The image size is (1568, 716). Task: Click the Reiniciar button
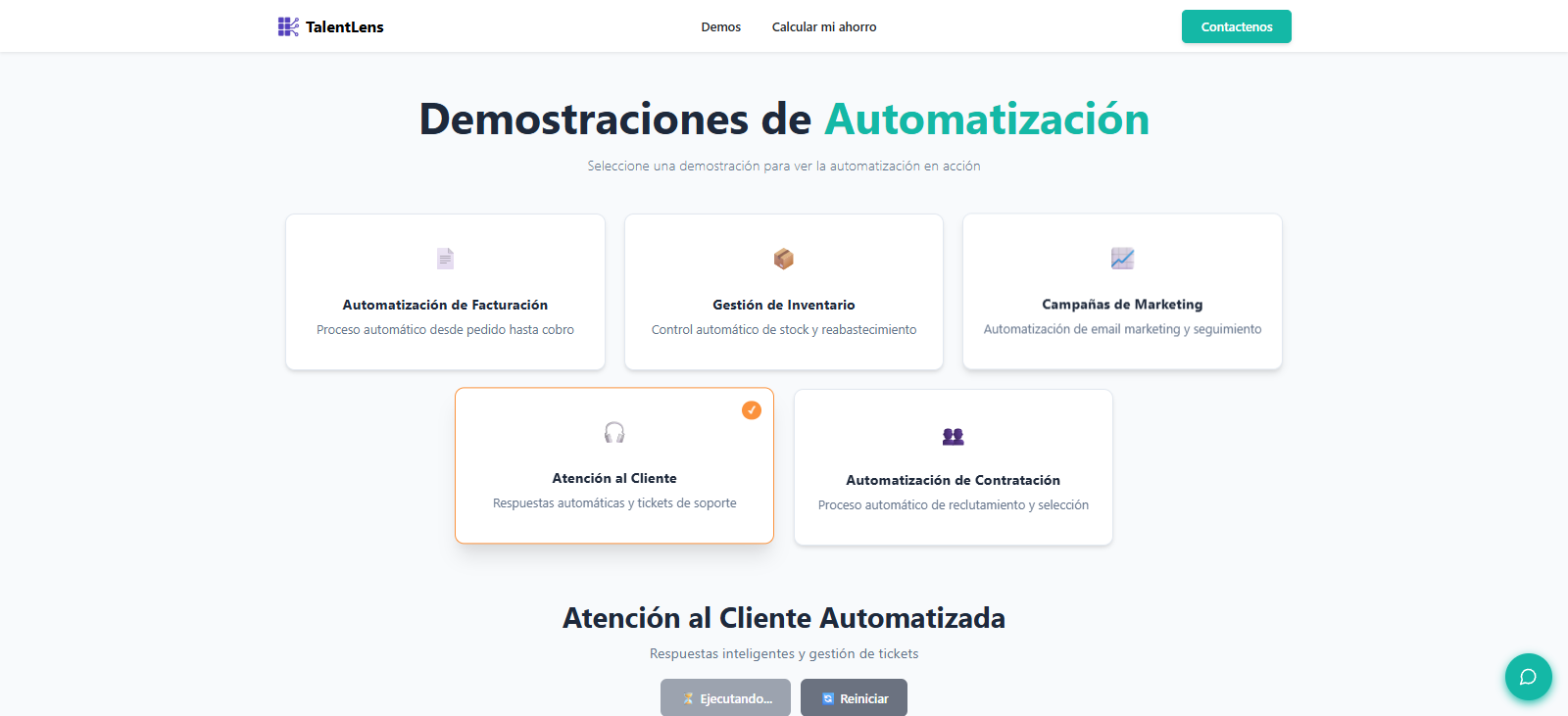[854, 697]
